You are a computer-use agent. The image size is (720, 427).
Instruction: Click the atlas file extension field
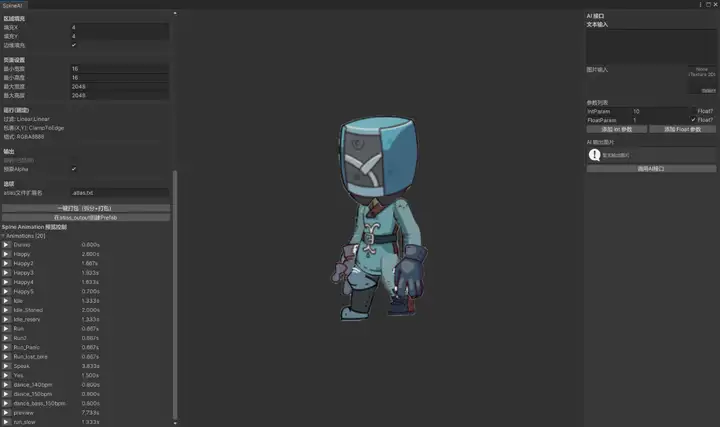click(119, 193)
